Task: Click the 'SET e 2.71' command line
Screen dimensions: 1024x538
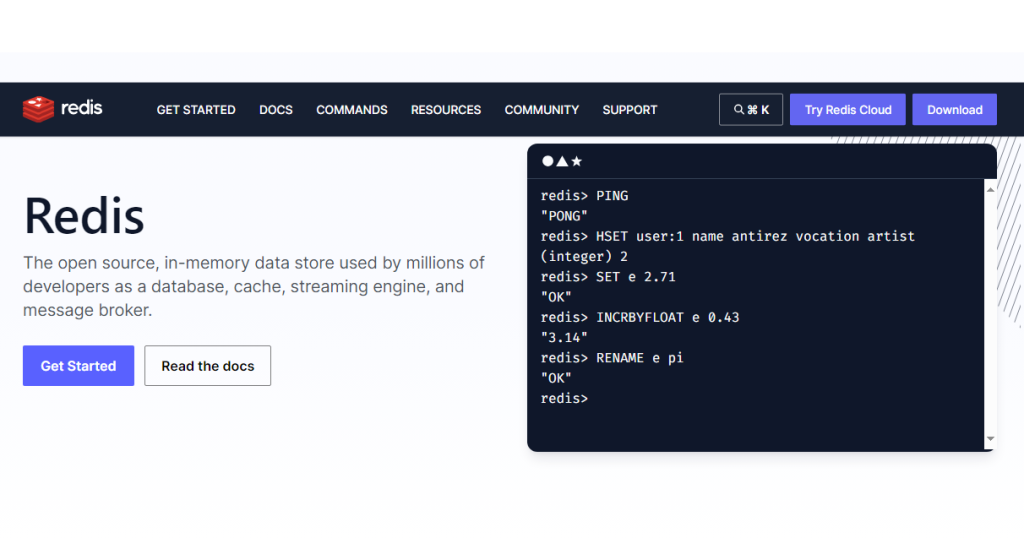Action: tap(608, 277)
